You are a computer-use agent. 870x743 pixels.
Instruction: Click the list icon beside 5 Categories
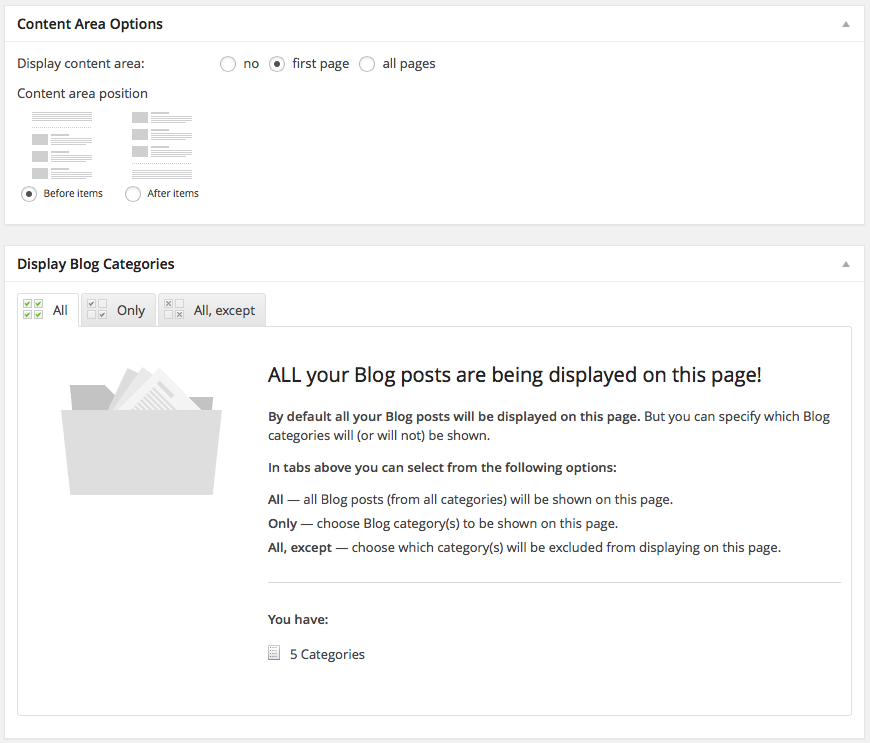tap(275, 654)
